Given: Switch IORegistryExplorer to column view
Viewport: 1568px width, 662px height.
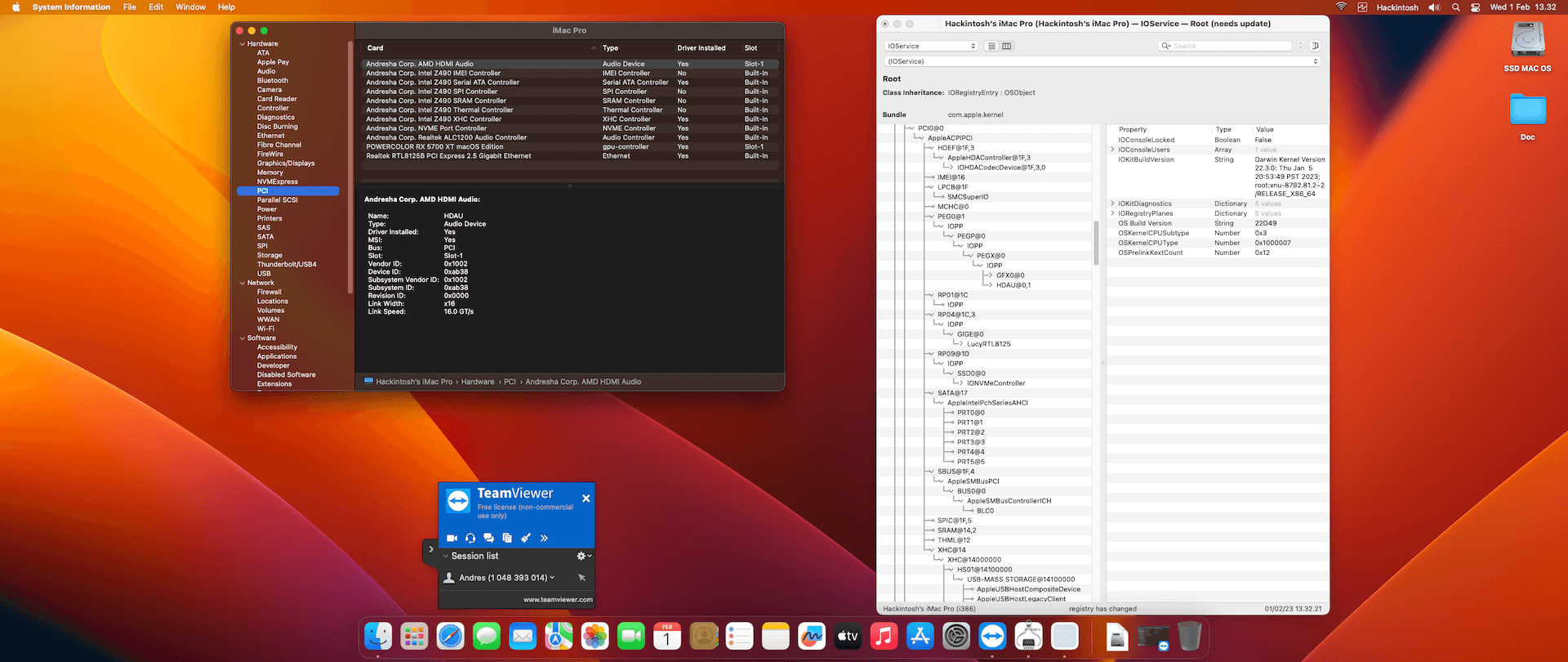Looking at the screenshot, I should [x=1007, y=46].
